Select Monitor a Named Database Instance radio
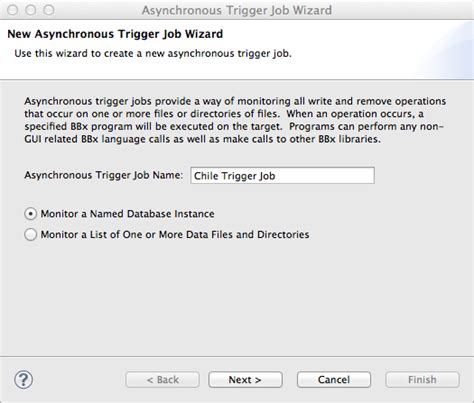 [30, 214]
